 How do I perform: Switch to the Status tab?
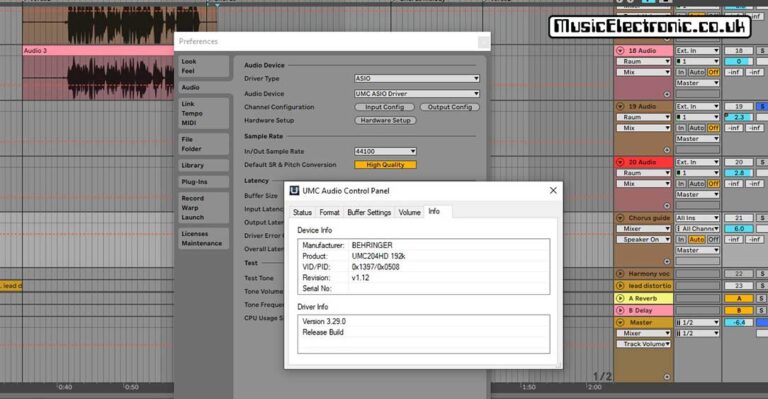point(302,212)
